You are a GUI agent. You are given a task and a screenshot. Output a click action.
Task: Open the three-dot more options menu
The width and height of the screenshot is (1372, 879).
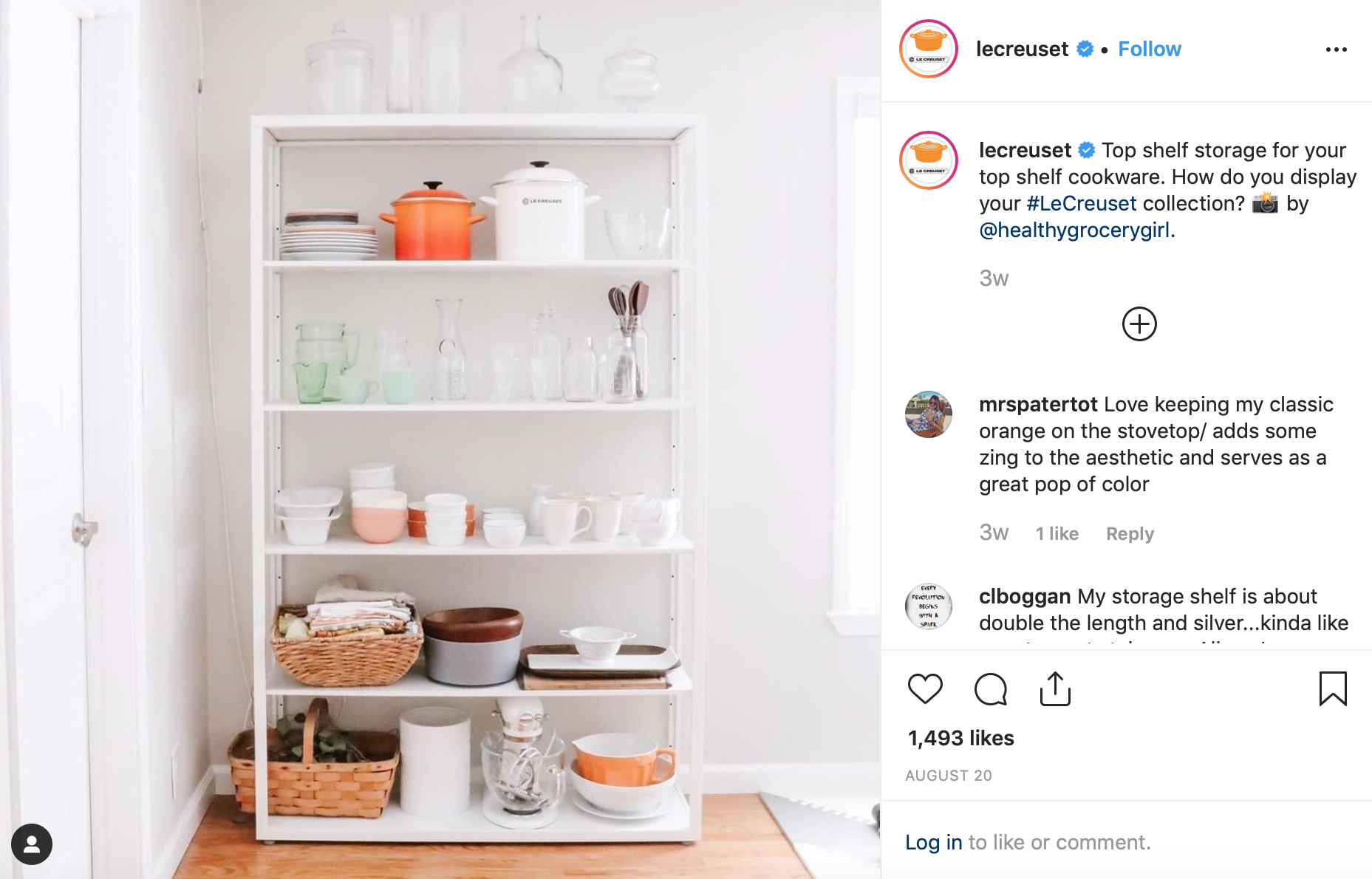[x=1336, y=49]
